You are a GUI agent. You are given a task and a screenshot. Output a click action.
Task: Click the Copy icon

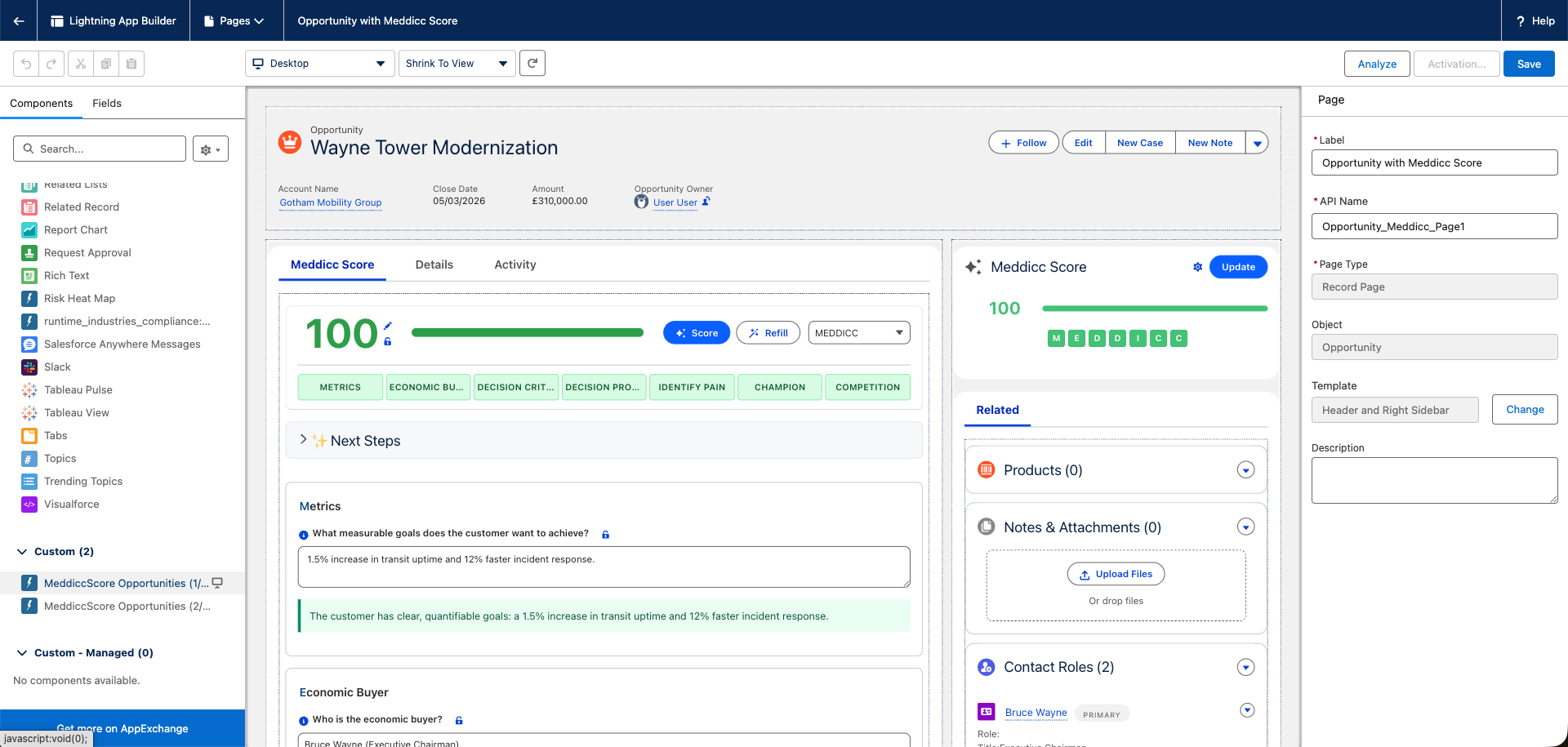[106, 64]
